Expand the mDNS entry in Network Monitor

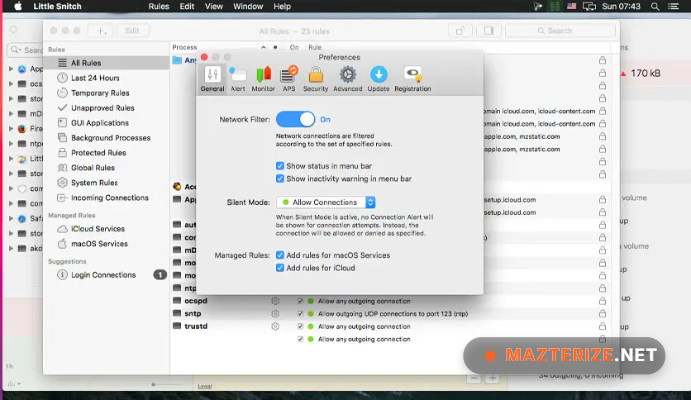[11, 114]
